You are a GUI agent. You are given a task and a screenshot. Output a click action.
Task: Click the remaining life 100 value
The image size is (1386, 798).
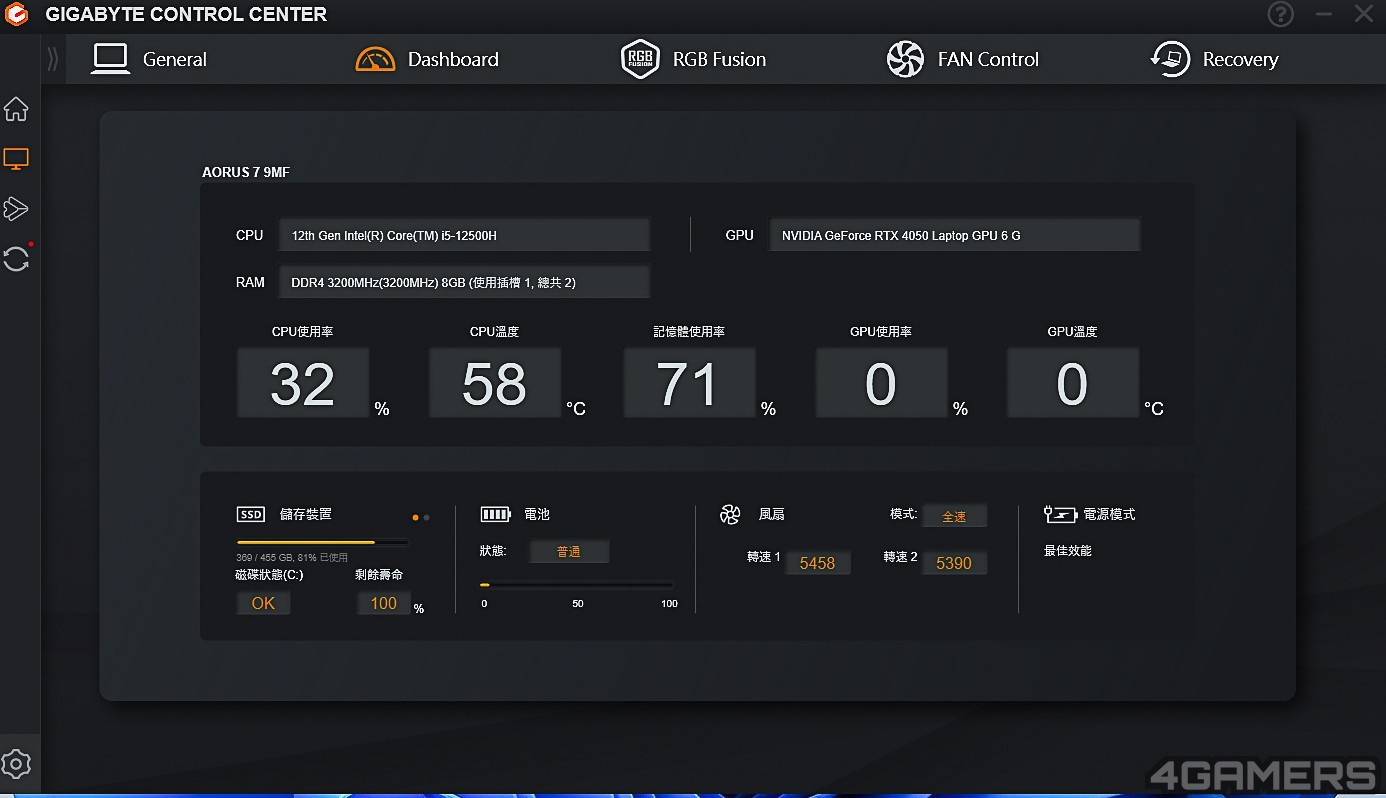(384, 603)
